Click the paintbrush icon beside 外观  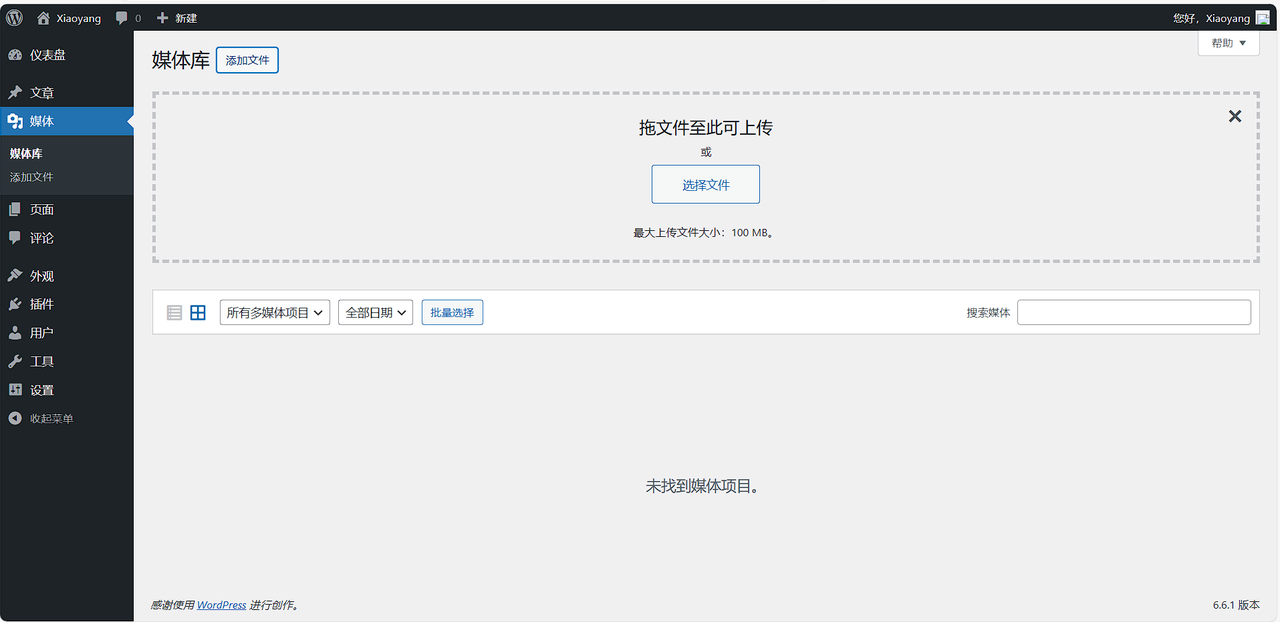tap(15, 276)
